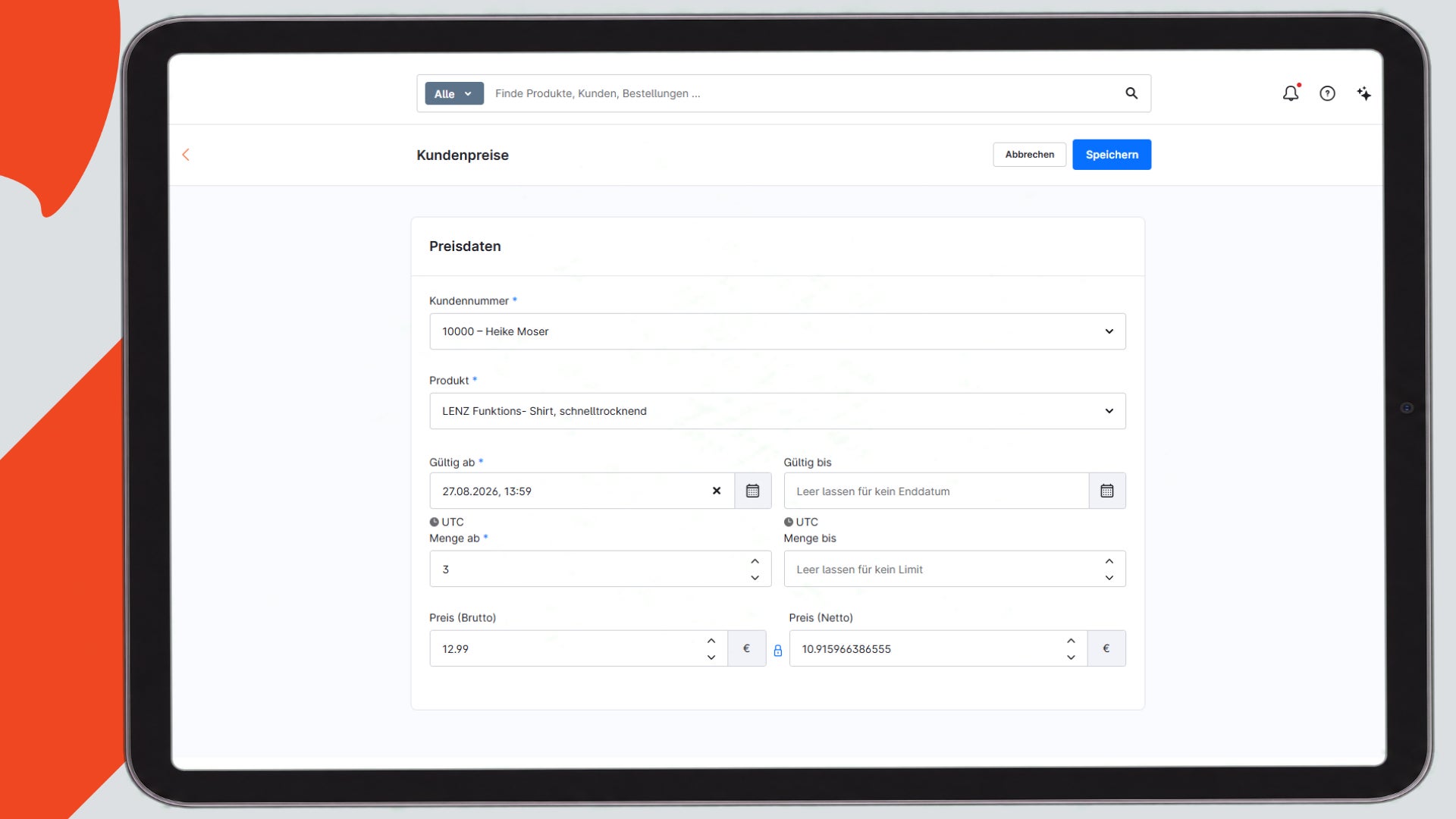This screenshot has width=1456, height=819.
Task: Decrease the Menge ab value
Action: (x=755, y=578)
